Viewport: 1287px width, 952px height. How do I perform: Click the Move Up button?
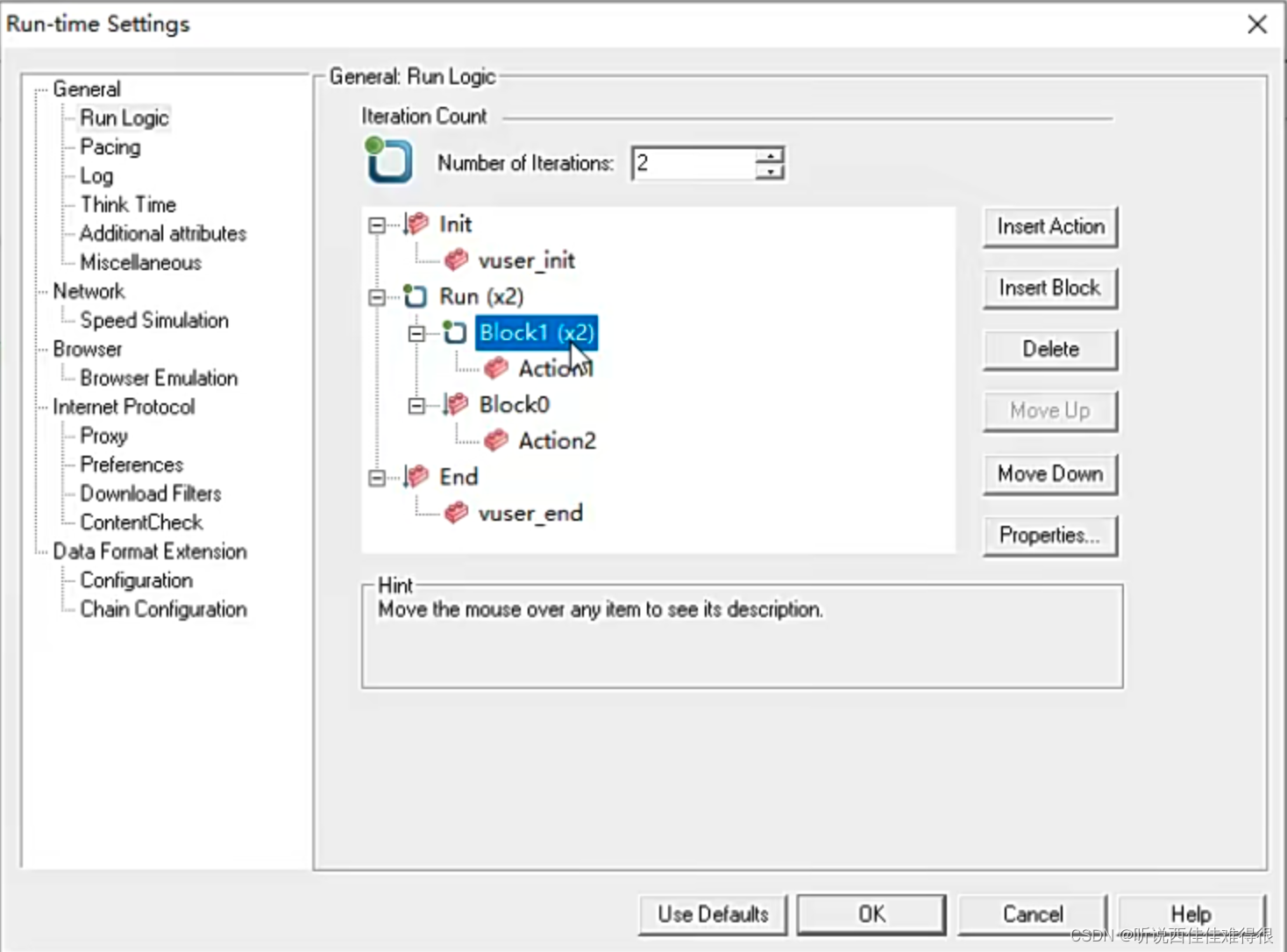coord(1050,410)
